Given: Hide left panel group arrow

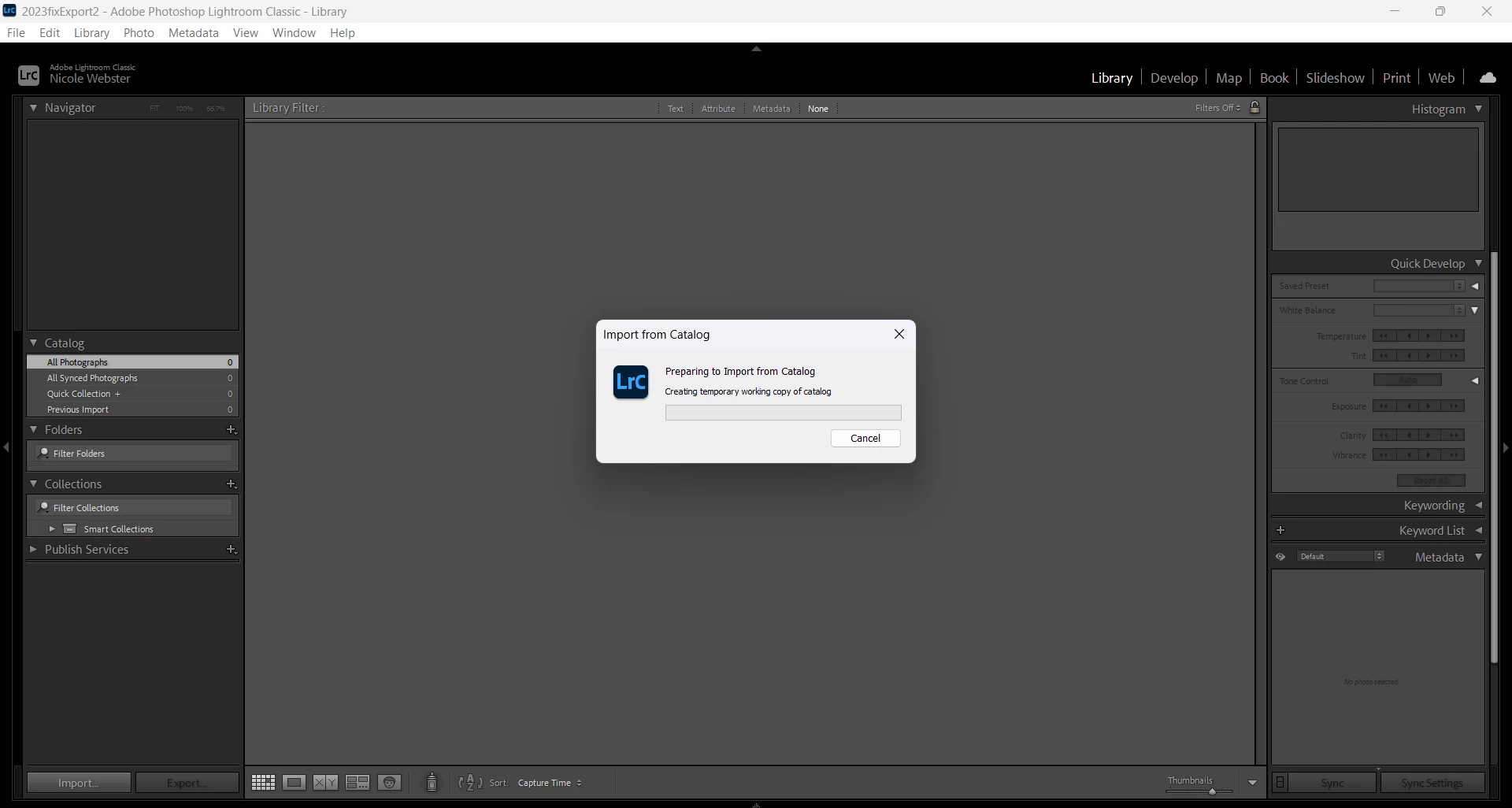Looking at the screenshot, I should (x=6, y=447).
